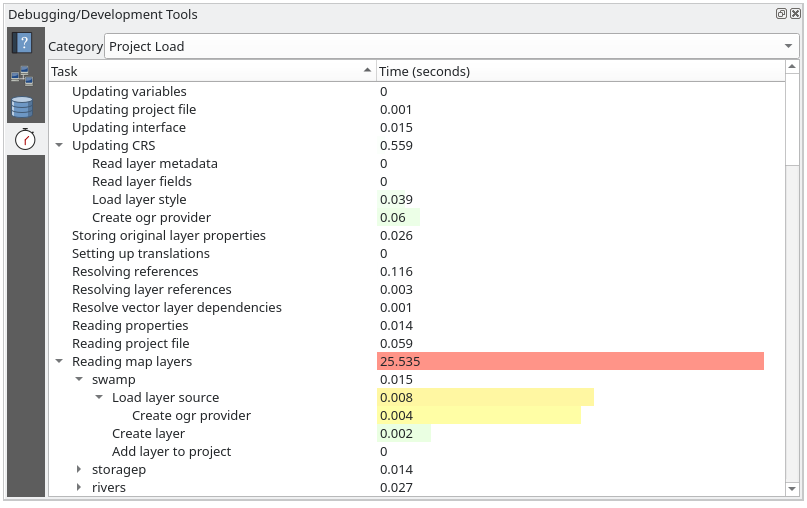
Task: Select the stopwatch Profiler tab icon
Action: click(25, 139)
